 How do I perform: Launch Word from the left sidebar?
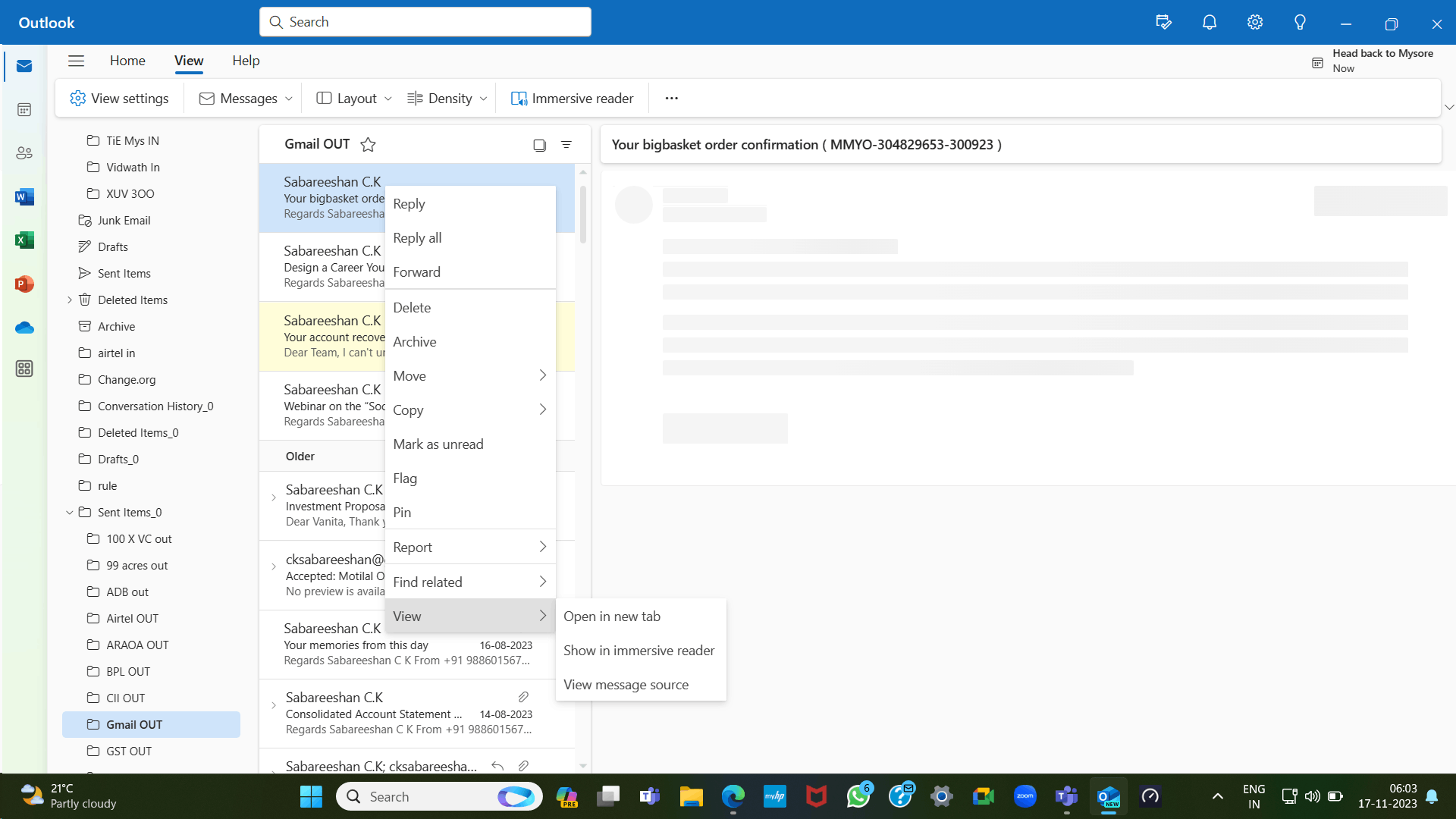coord(24,196)
